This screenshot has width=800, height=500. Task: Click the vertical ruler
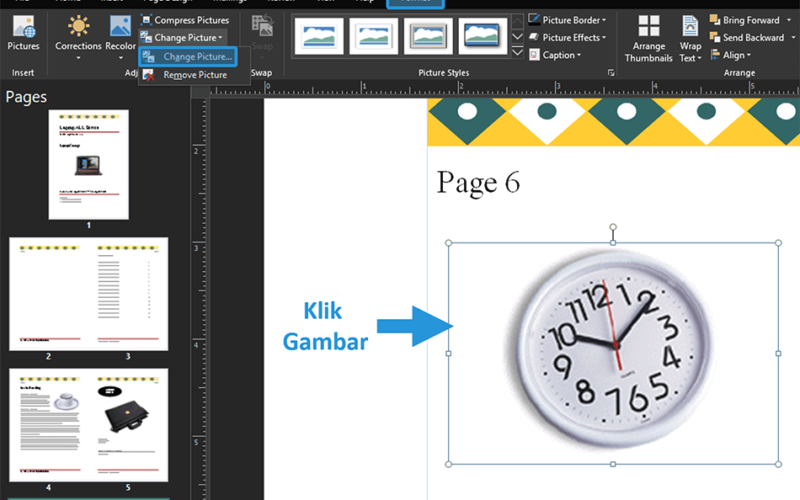click(x=200, y=298)
